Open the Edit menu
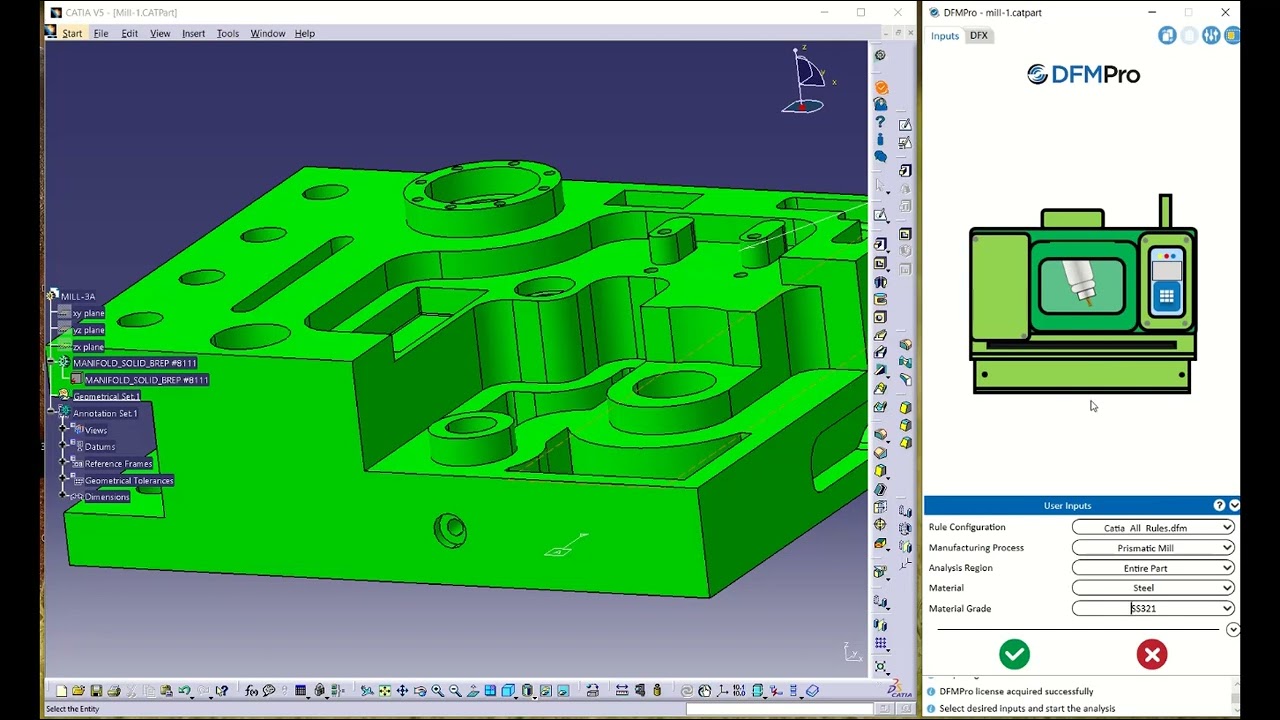Viewport: 1280px width, 720px height. tap(130, 33)
